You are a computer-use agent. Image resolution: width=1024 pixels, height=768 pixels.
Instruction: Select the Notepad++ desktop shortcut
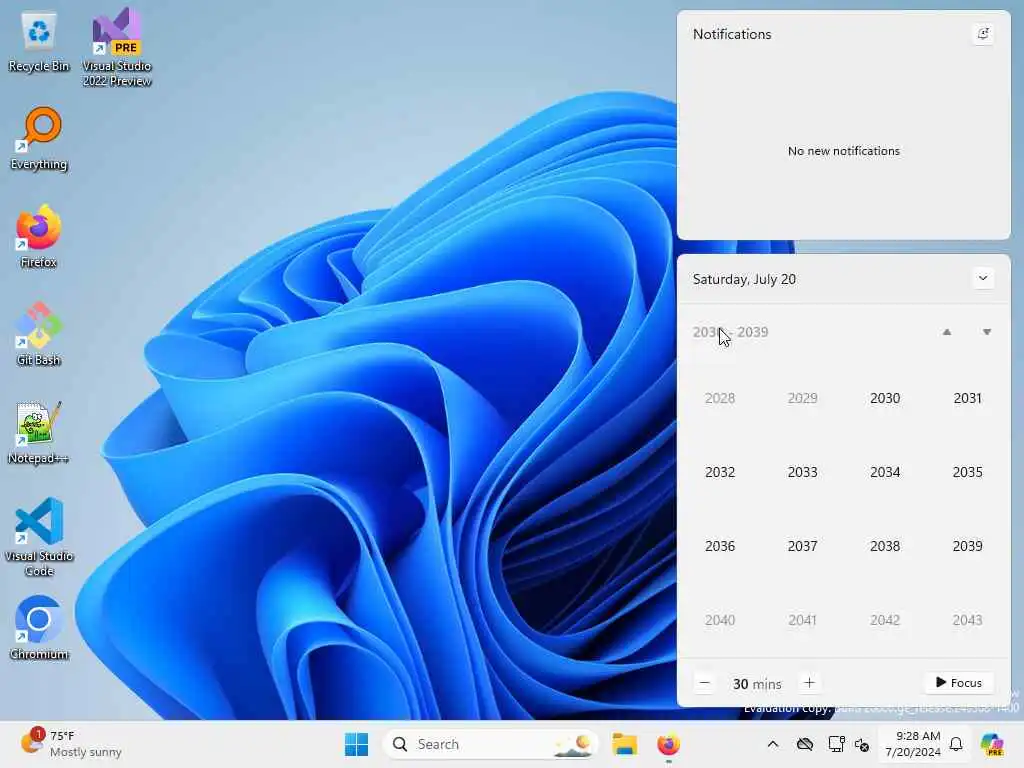pyautogui.click(x=39, y=432)
